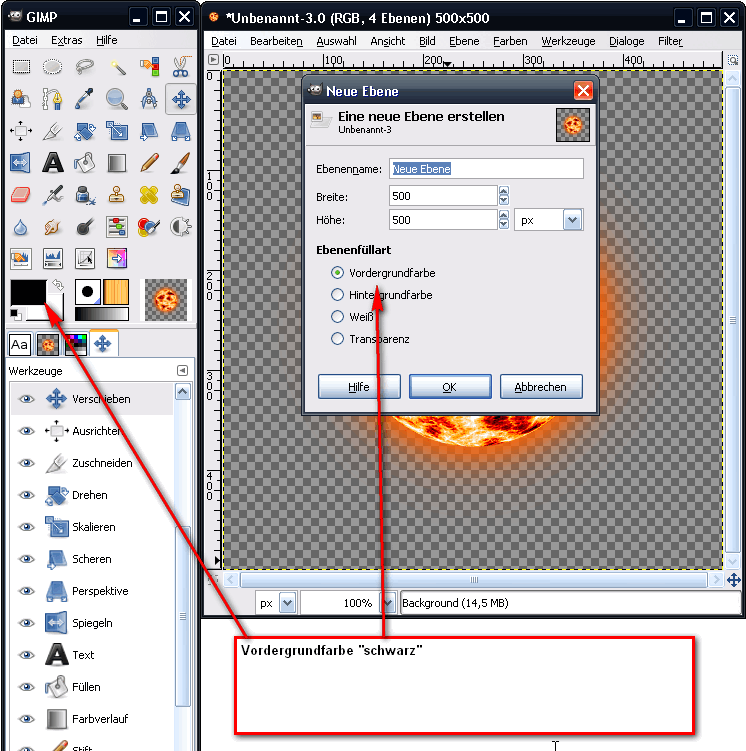Open the px unit dropdown in dialog

pos(572,220)
